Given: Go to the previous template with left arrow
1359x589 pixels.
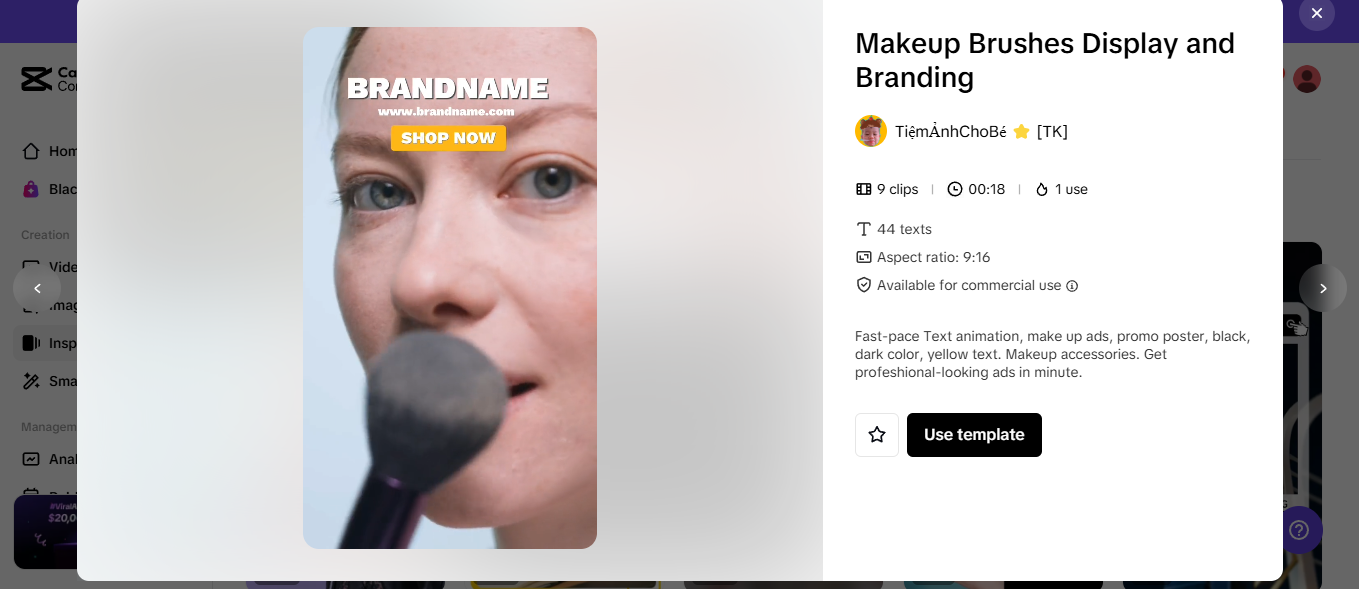Looking at the screenshot, I should [x=37, y=288].
